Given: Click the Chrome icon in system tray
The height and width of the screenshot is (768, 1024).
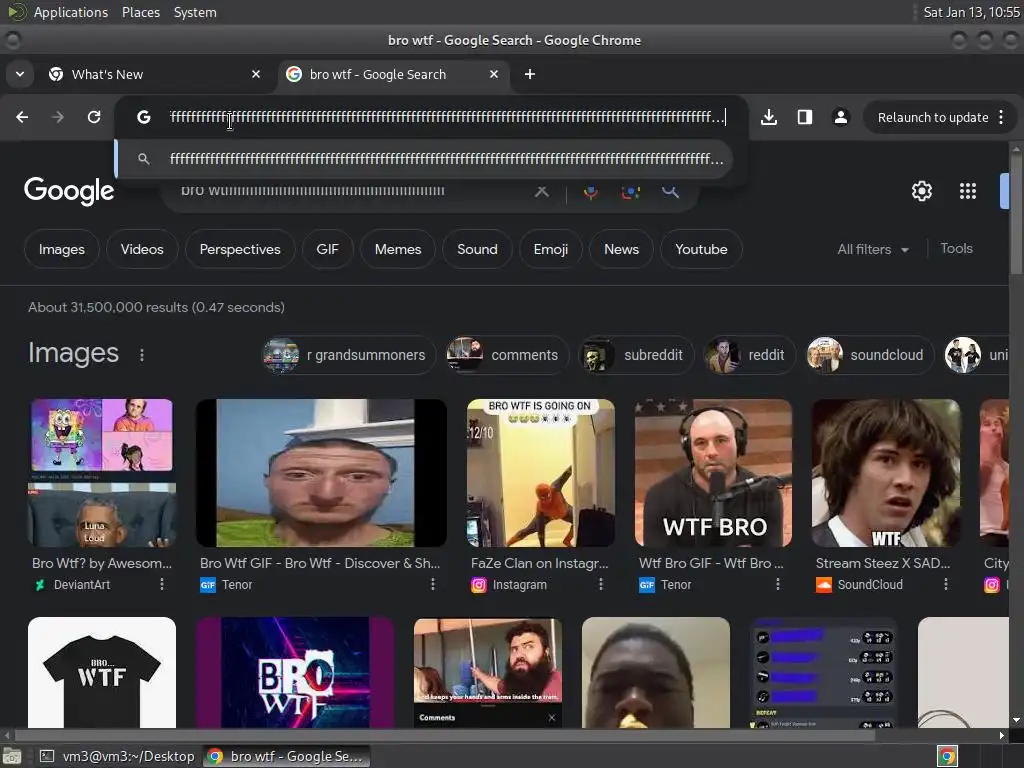Looking at the screenshot, I should click(x=947, y=756).
